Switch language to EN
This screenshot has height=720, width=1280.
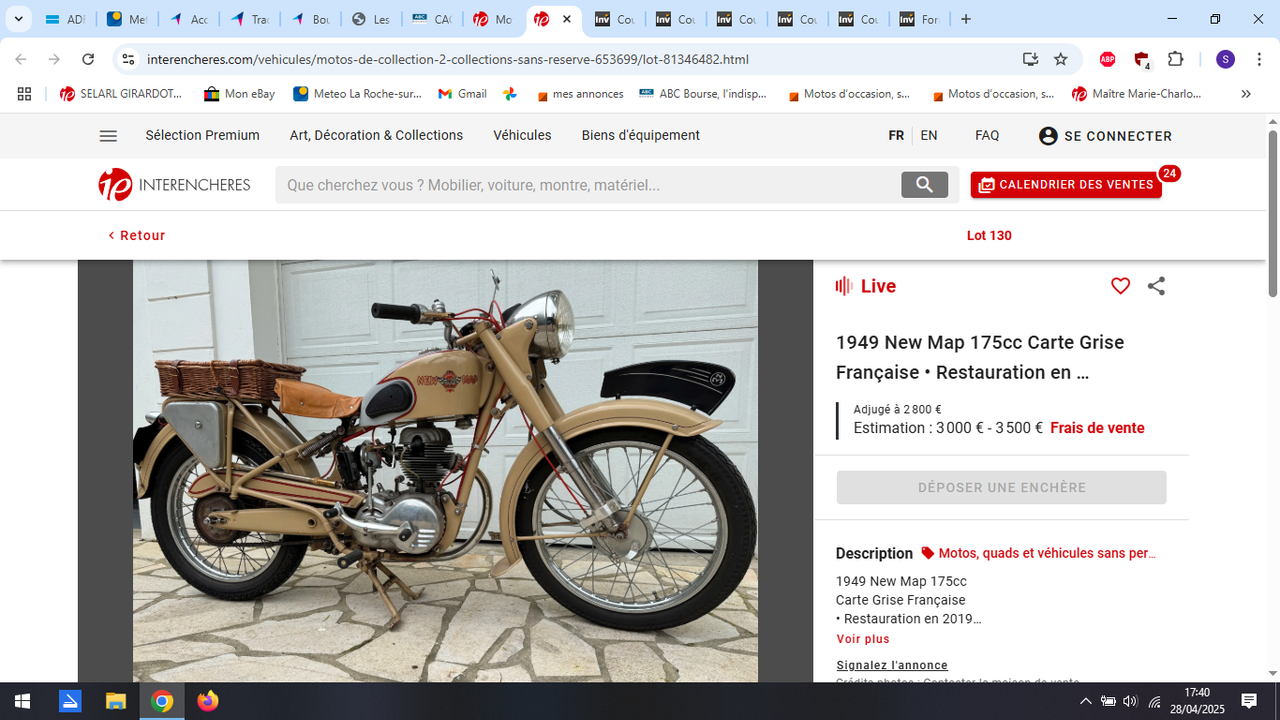point(929,135)
